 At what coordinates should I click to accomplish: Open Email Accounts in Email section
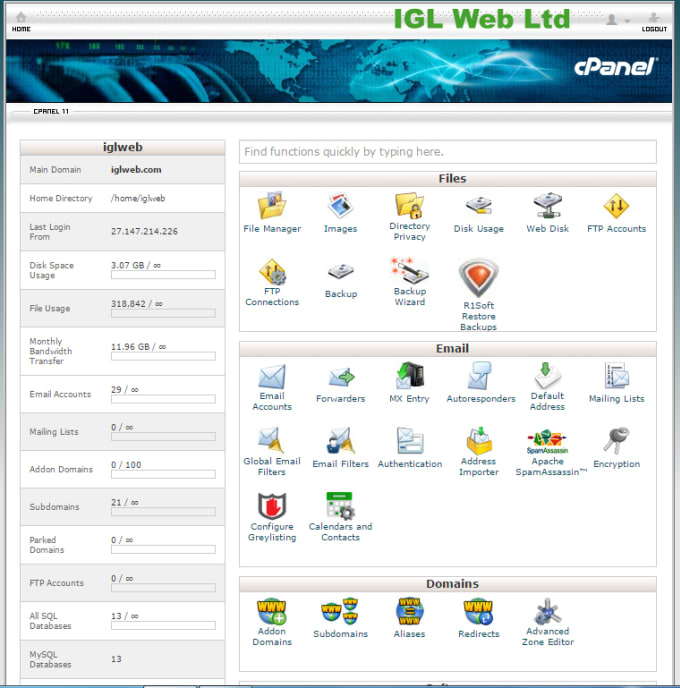(x=272, y=387)
